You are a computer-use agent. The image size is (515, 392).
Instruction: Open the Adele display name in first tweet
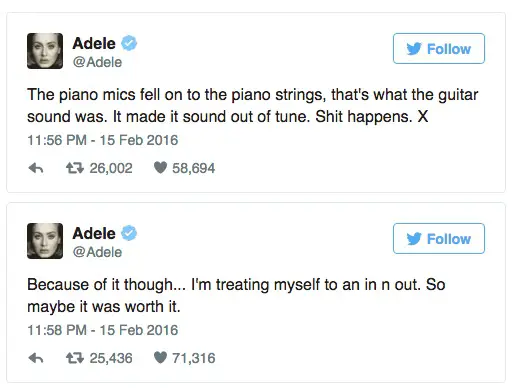pos(94,43)
